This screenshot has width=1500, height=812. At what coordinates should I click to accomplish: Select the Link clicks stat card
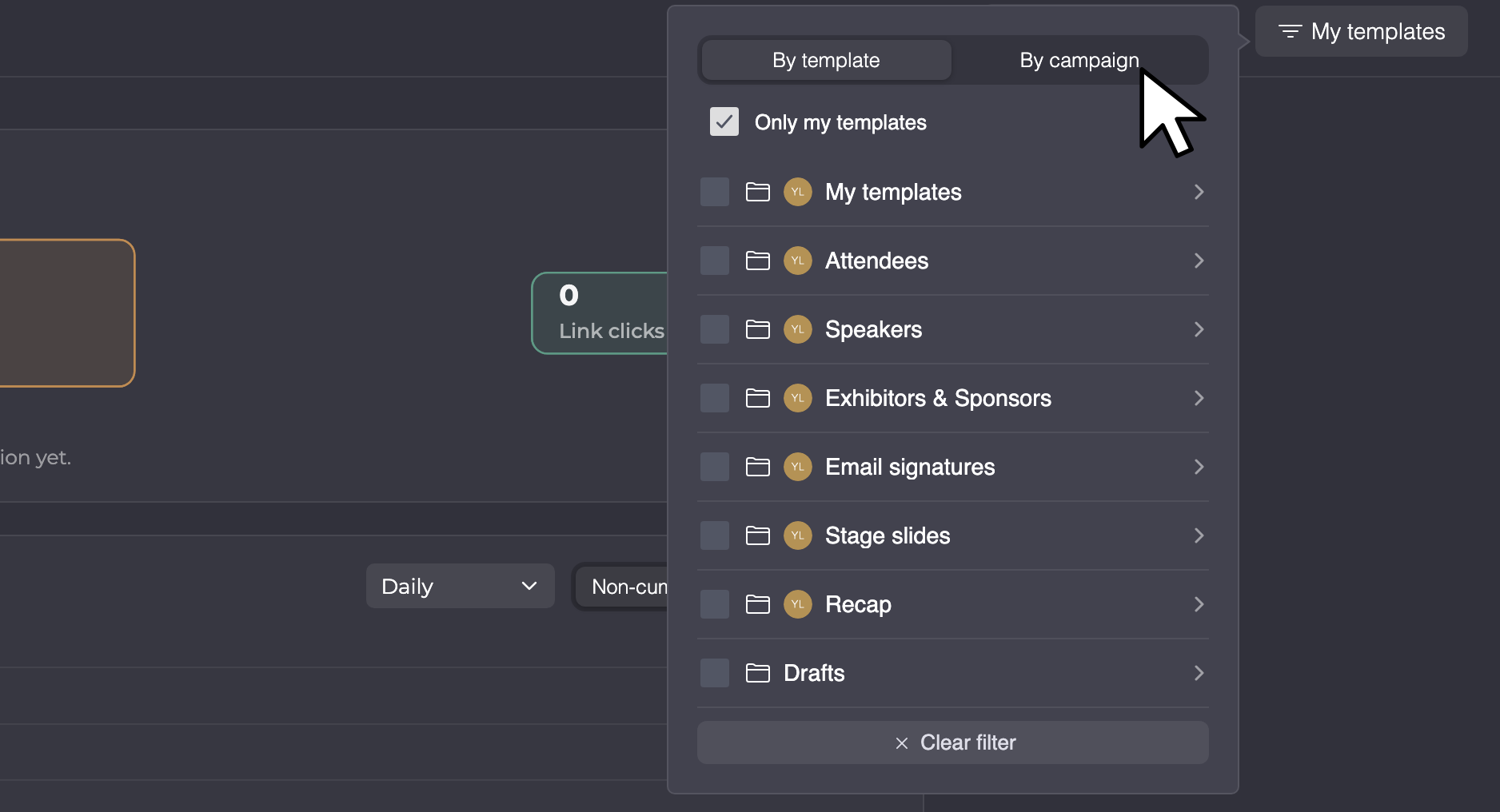click(600, 313)
